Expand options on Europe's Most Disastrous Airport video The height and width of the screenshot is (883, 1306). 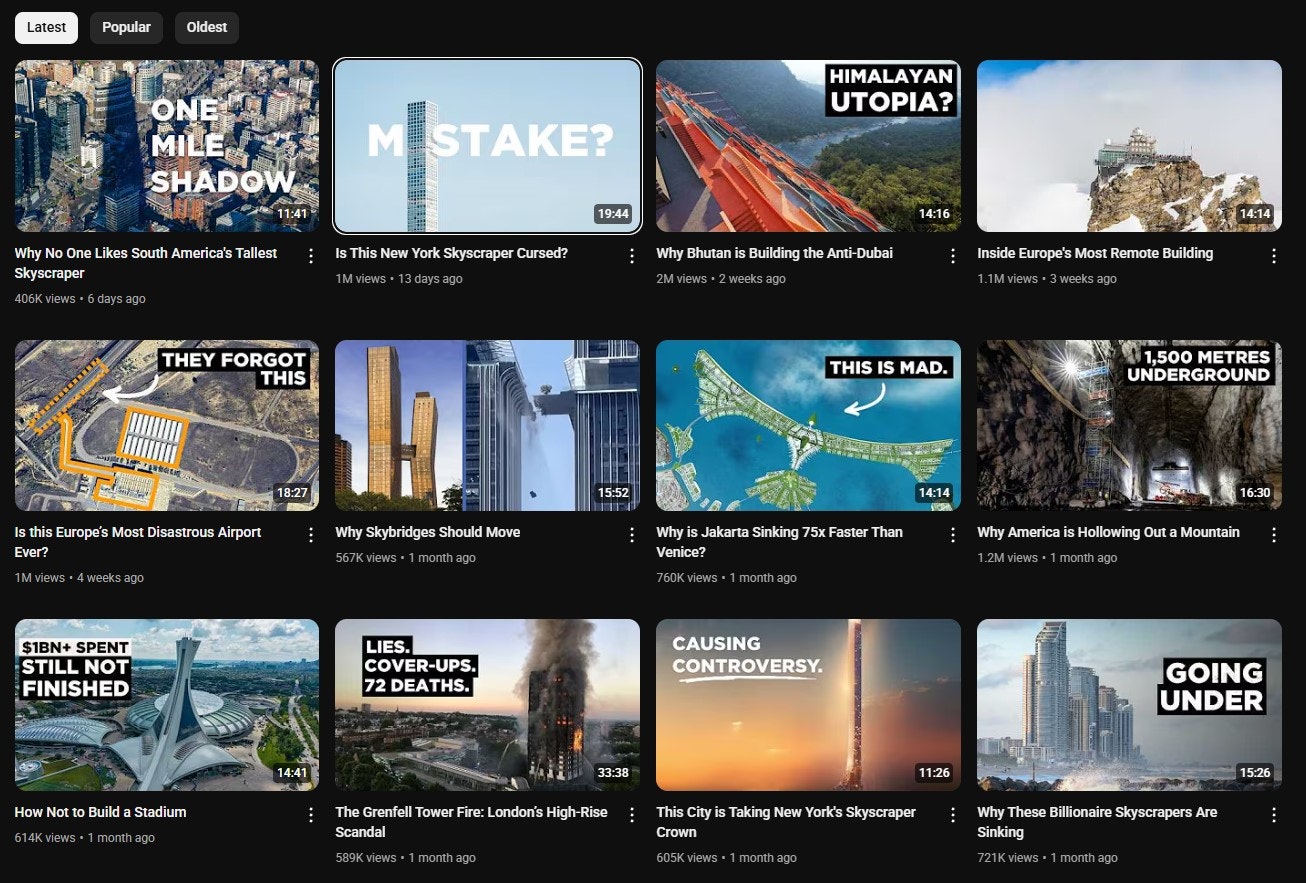tap(310, 534)
